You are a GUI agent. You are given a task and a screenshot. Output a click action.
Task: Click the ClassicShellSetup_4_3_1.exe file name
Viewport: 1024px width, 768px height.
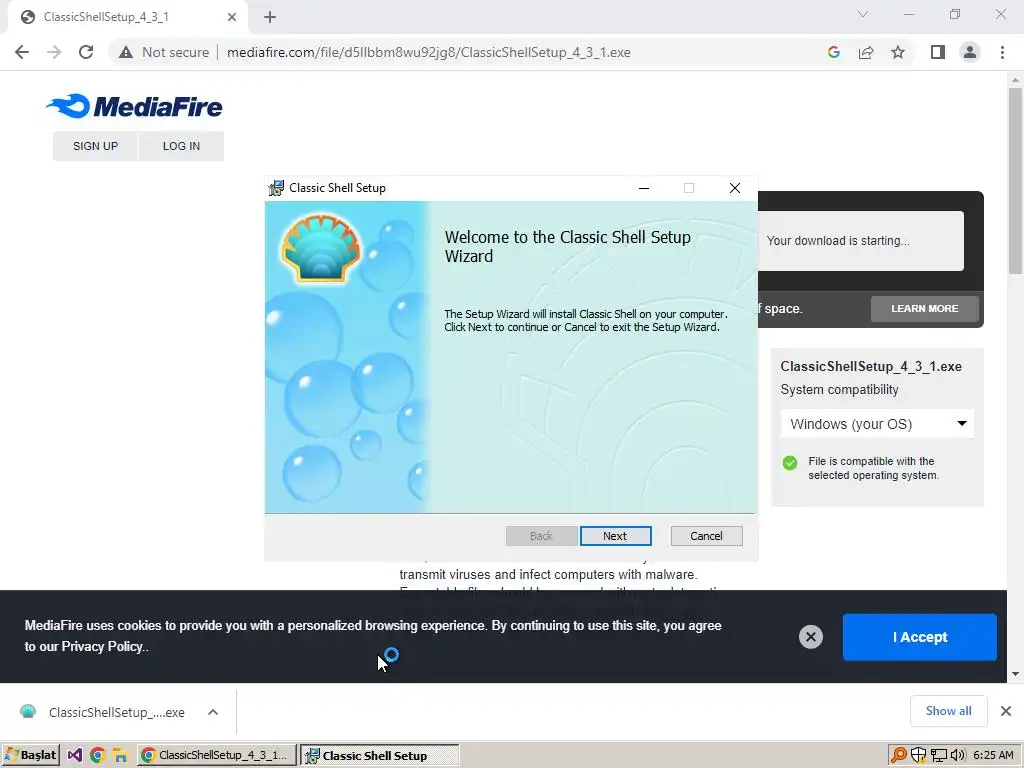pyautogui.click(x=871, y=366)
